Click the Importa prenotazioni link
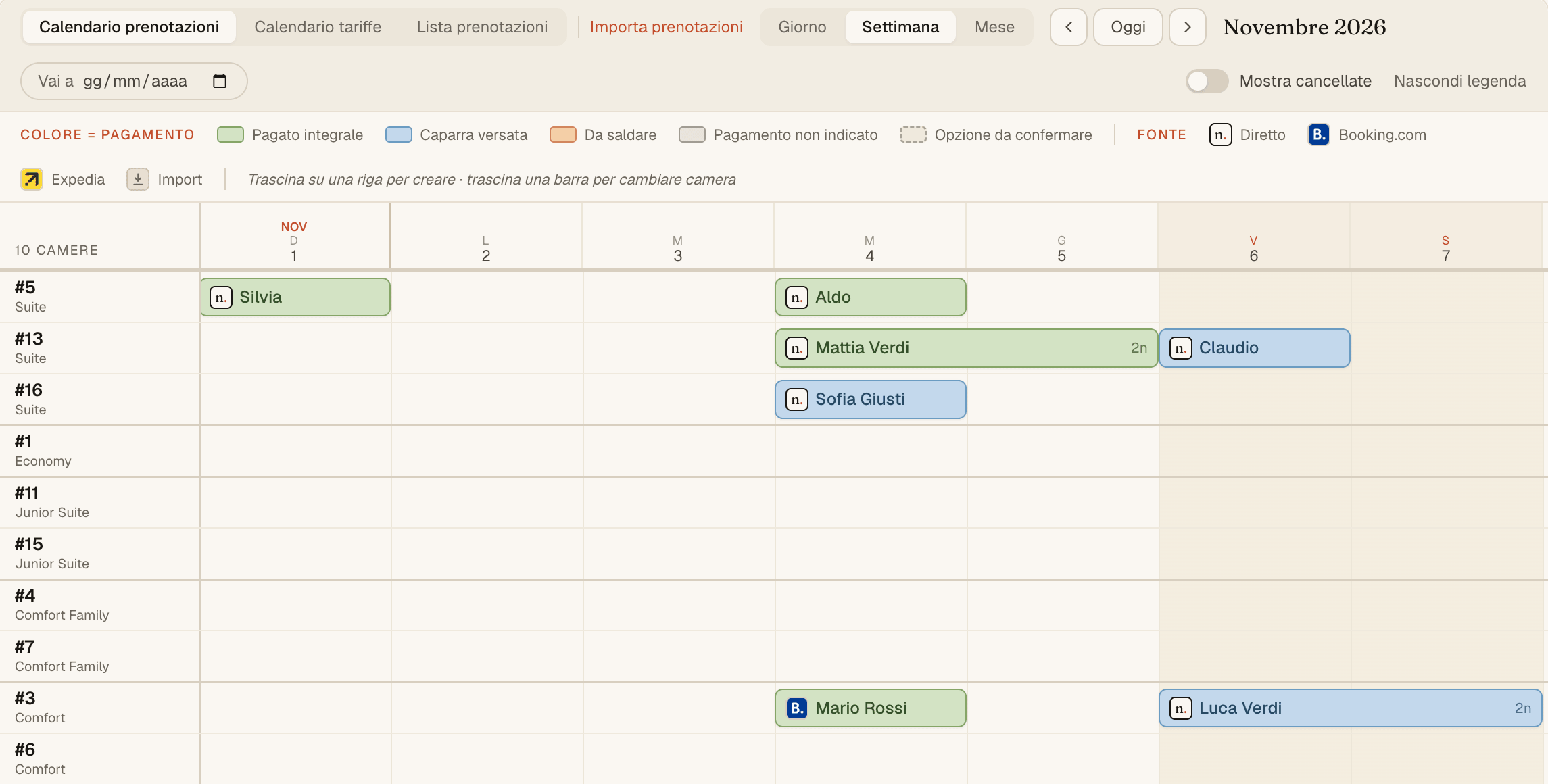 click(666, 27)
